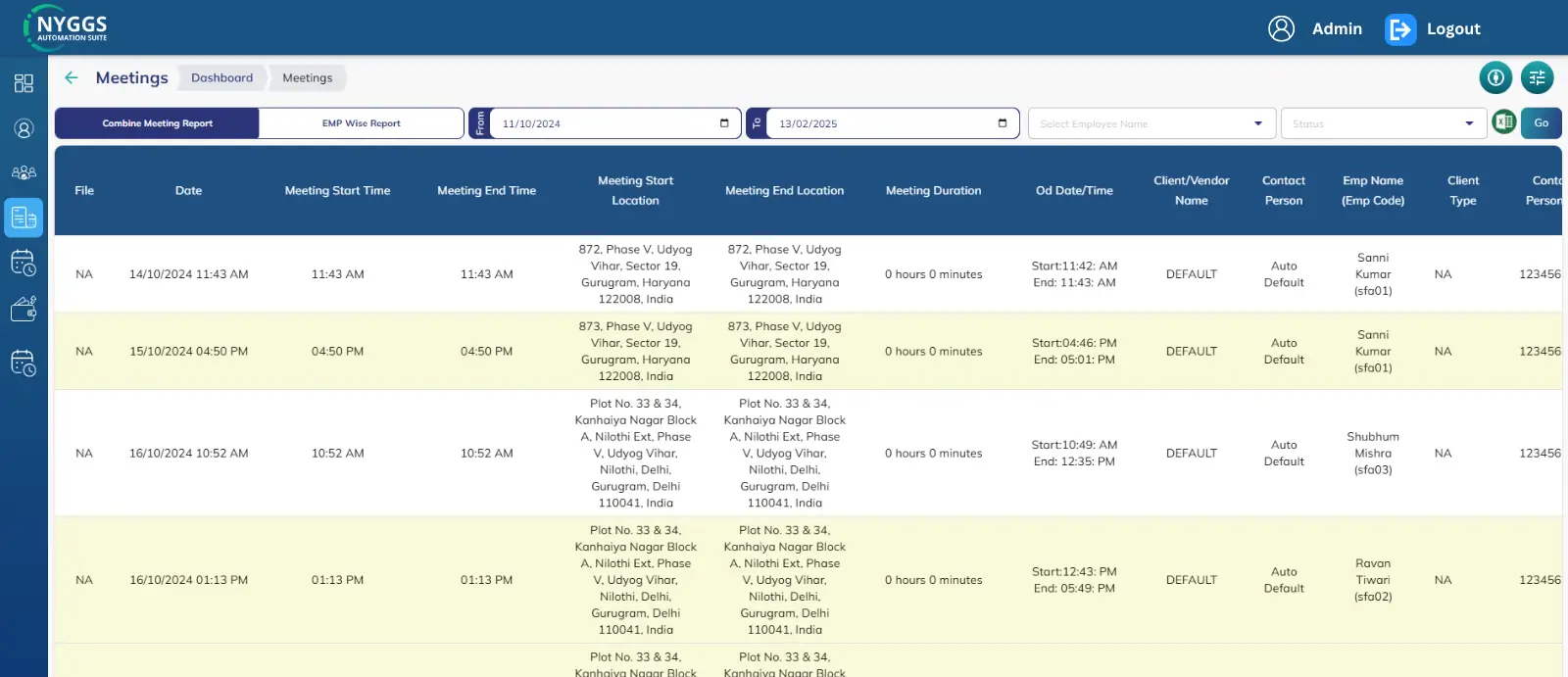Open the wallet expenses icon in sidebar

24,310
